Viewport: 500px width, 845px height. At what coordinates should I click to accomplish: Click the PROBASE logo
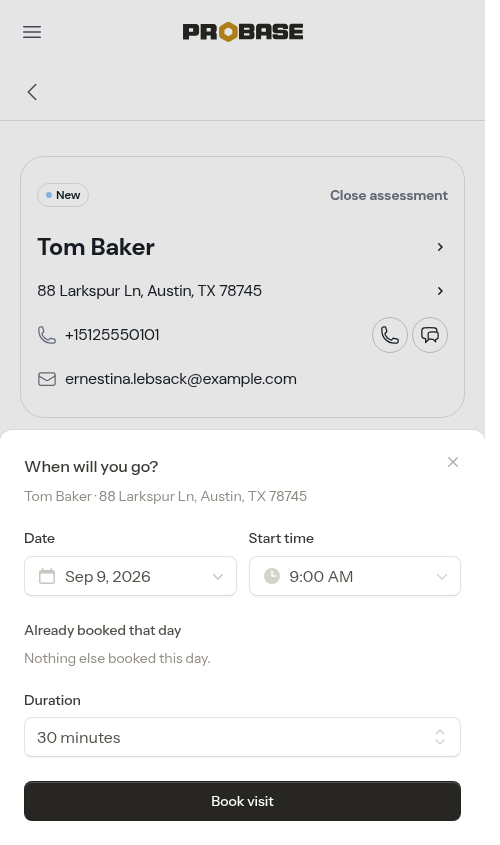pyautogui.click(x=243, y=32)
